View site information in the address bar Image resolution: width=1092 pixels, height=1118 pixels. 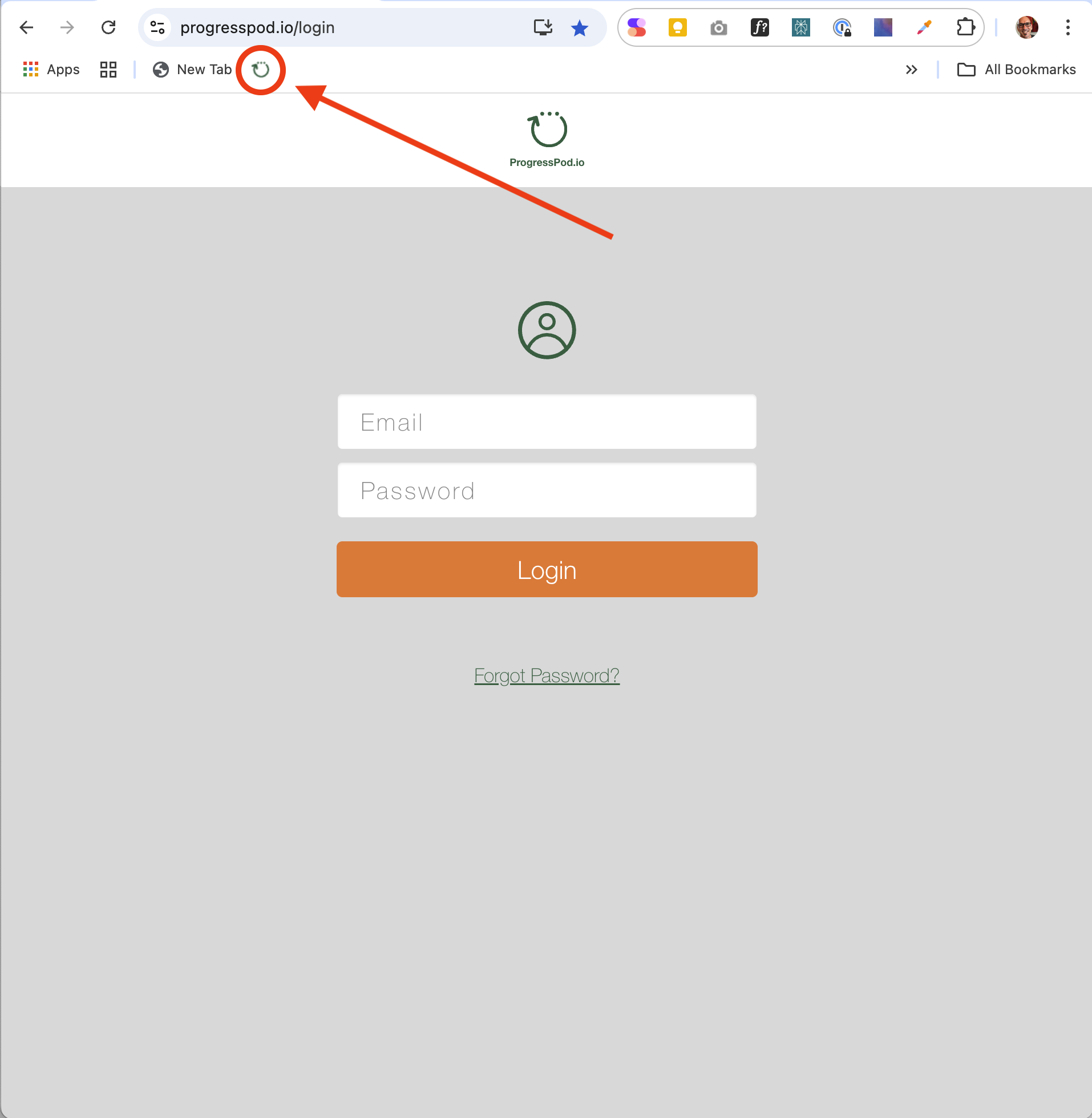pos(157,27)
